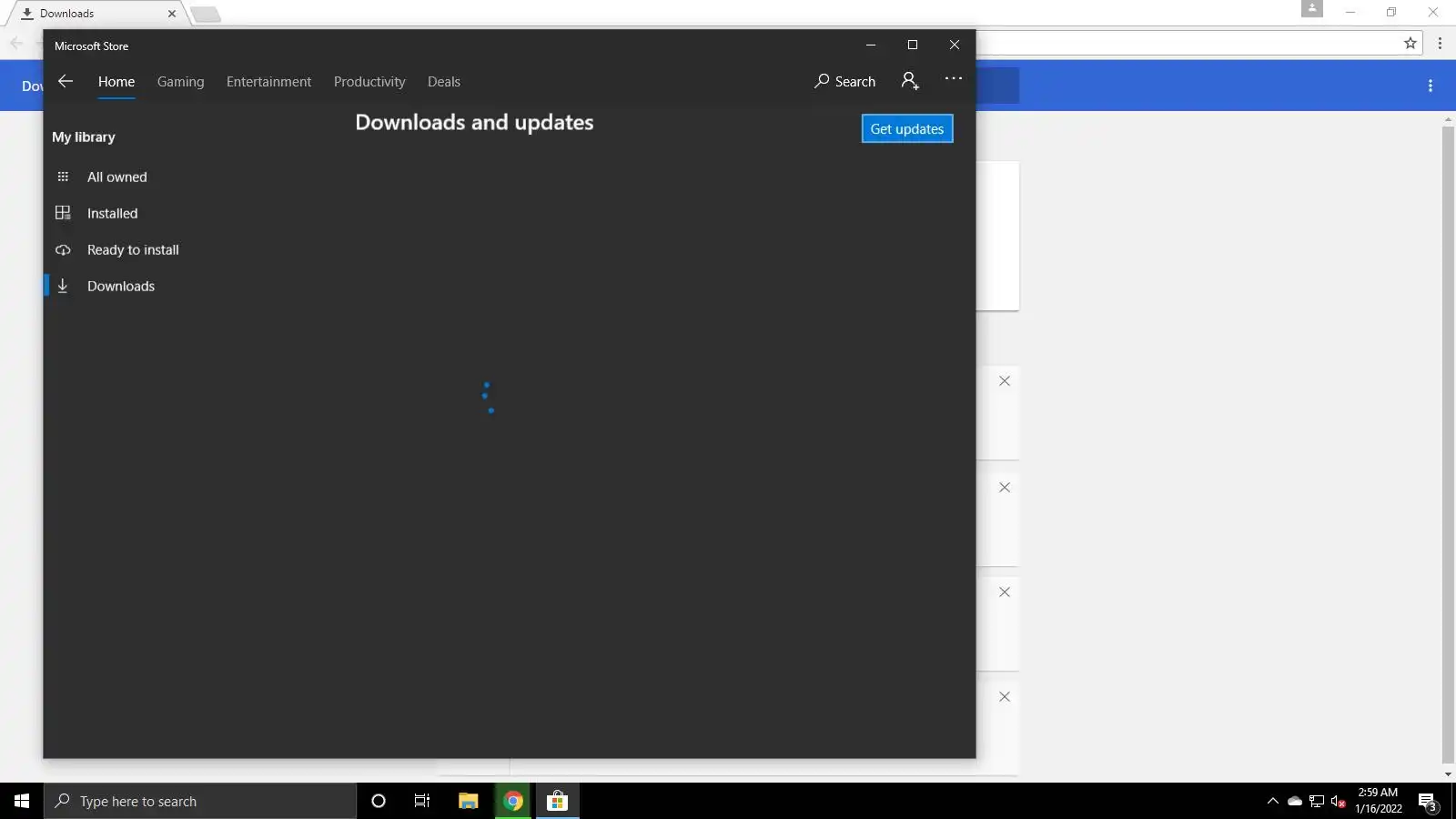Open the taskbar clock and date
The width and height of the screenshot is (1456, 819).
[1379, 801]
